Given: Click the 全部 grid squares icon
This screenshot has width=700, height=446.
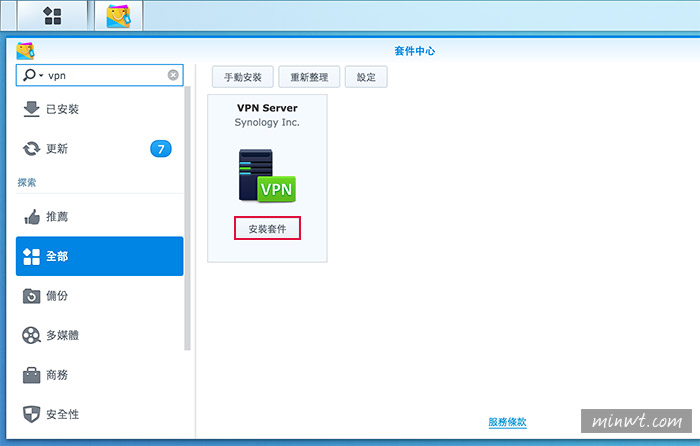Looking at the screenshot, I should 31,257.
